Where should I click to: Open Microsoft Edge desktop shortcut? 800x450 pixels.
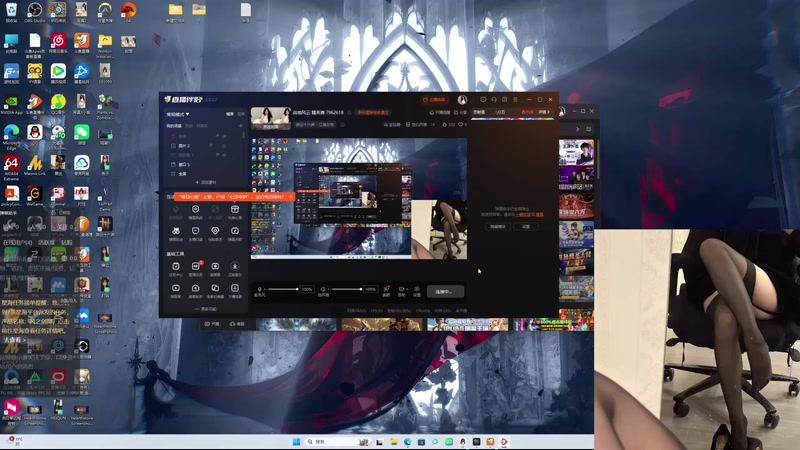point(11,136)
